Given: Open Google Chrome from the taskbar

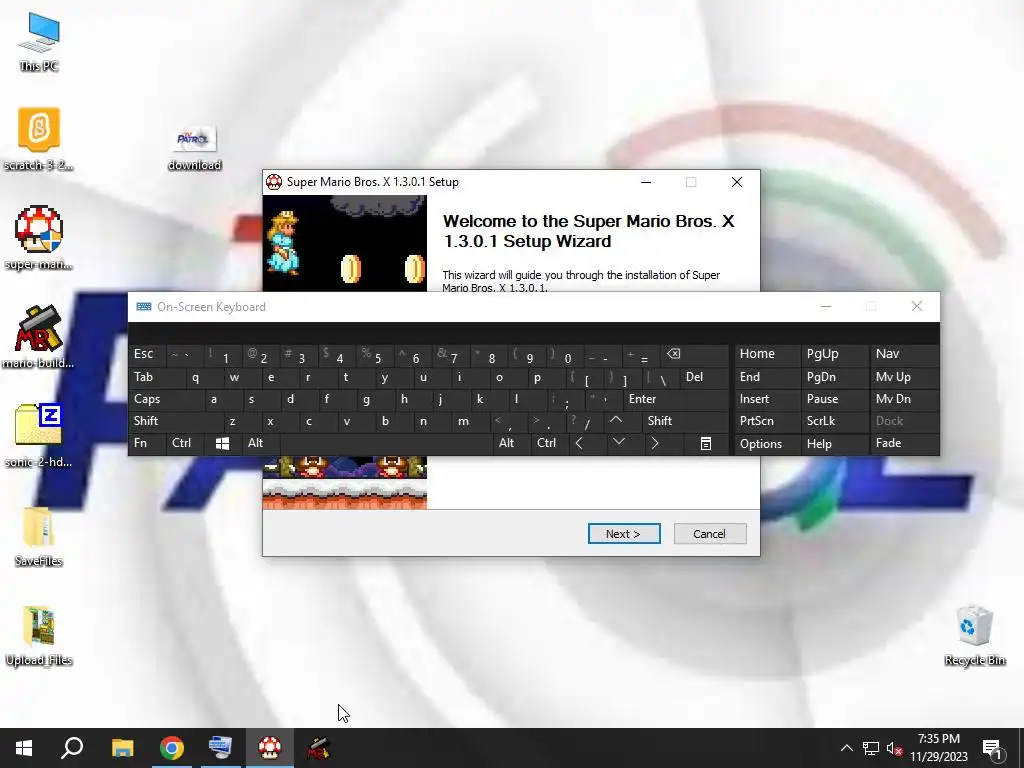Looking at the screenshot, I should [172, 748].
